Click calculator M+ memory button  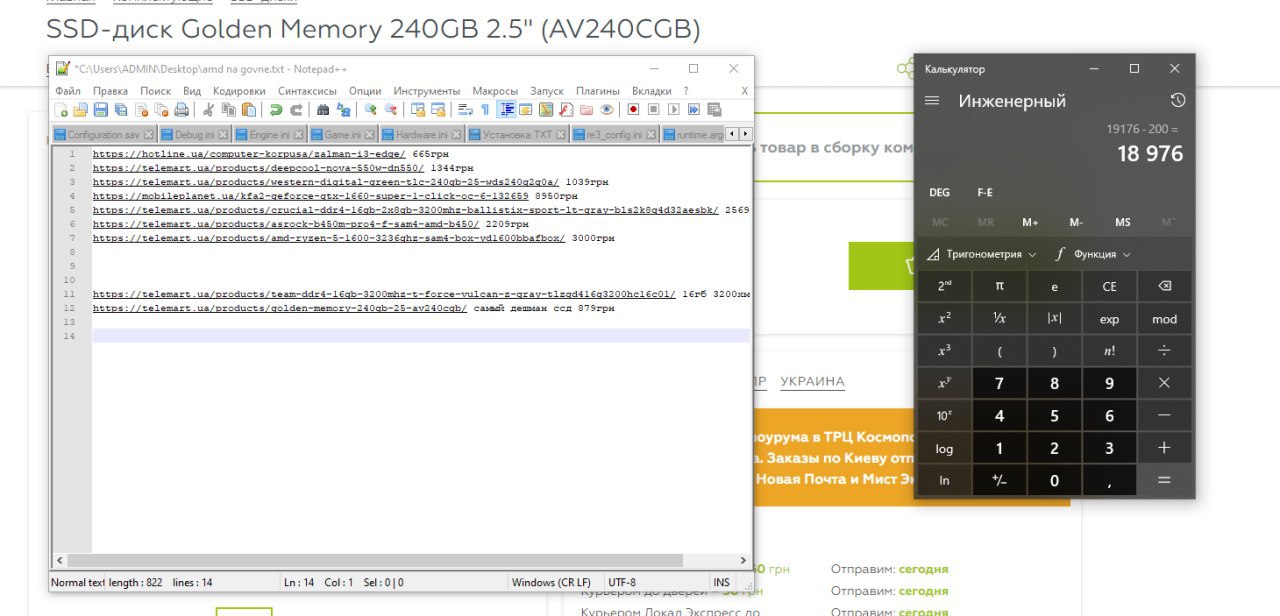[x=1030, y=222]
